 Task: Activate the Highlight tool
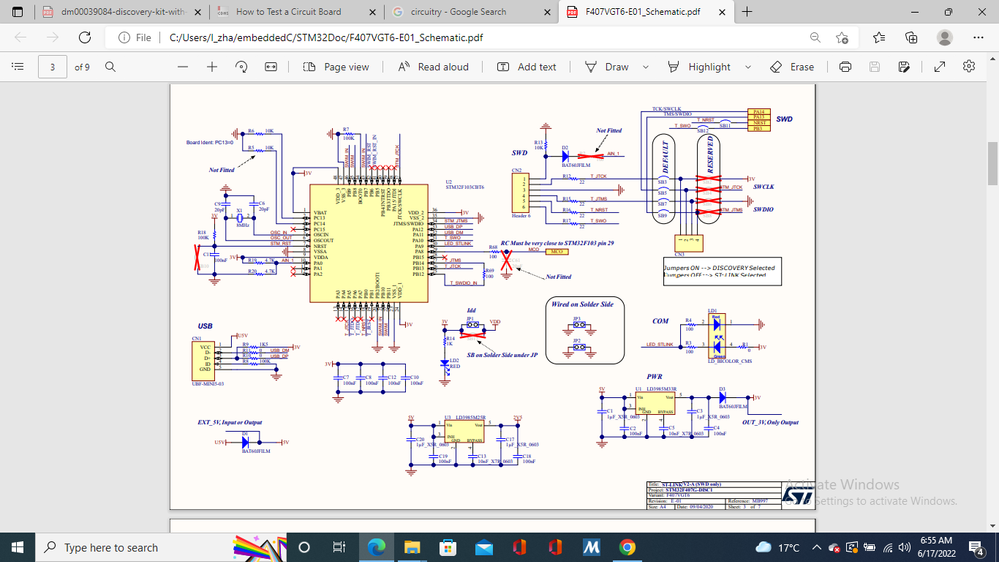coord(700,67)
